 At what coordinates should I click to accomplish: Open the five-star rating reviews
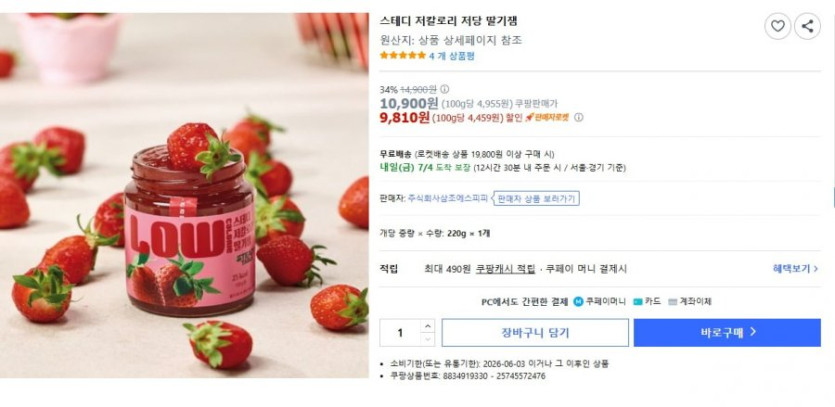pos(403,55)
